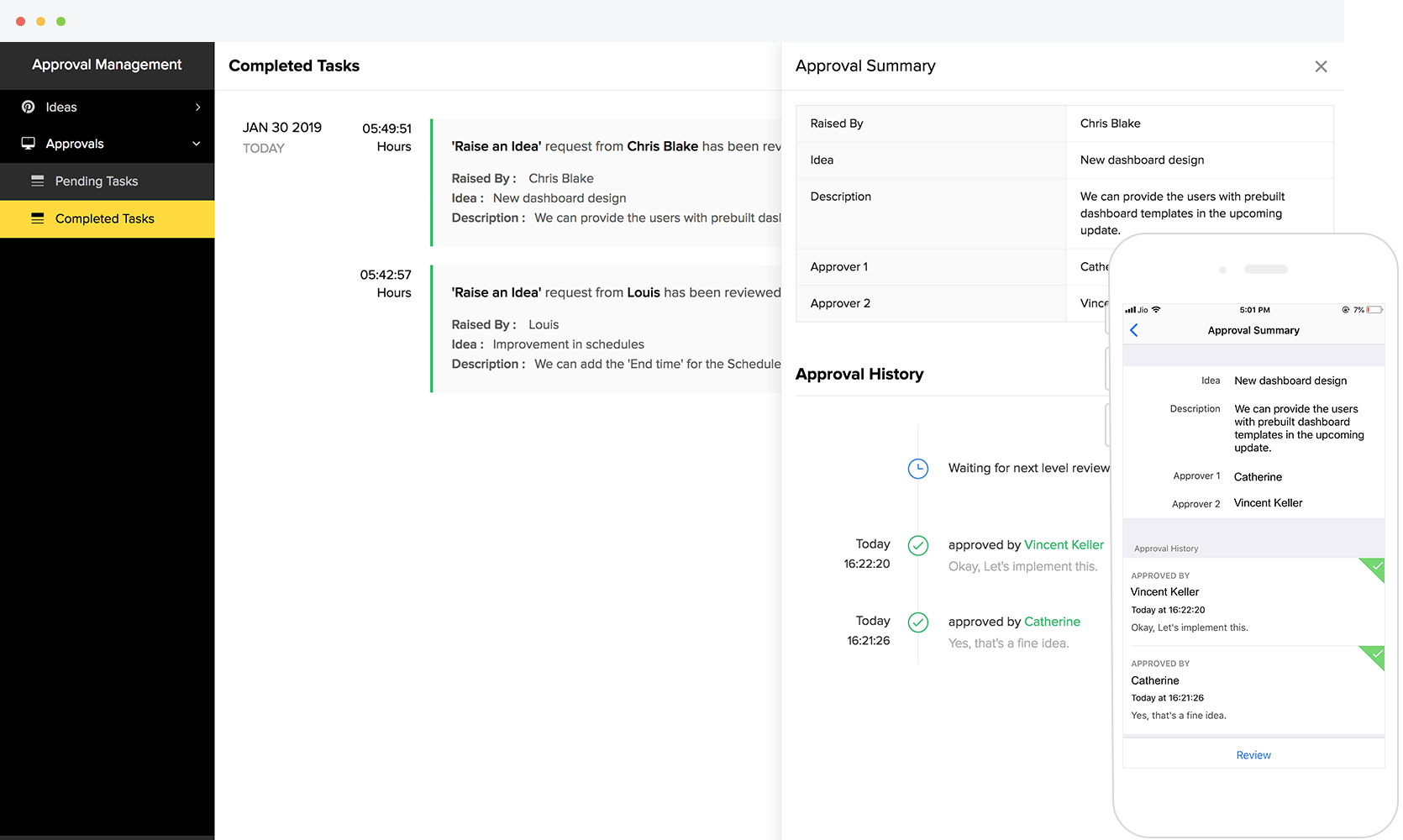Image resolution: width=1403 pixels, height=840 pixels.
Task: Click the Pending Tasks list icon
Action: point(38,181)
